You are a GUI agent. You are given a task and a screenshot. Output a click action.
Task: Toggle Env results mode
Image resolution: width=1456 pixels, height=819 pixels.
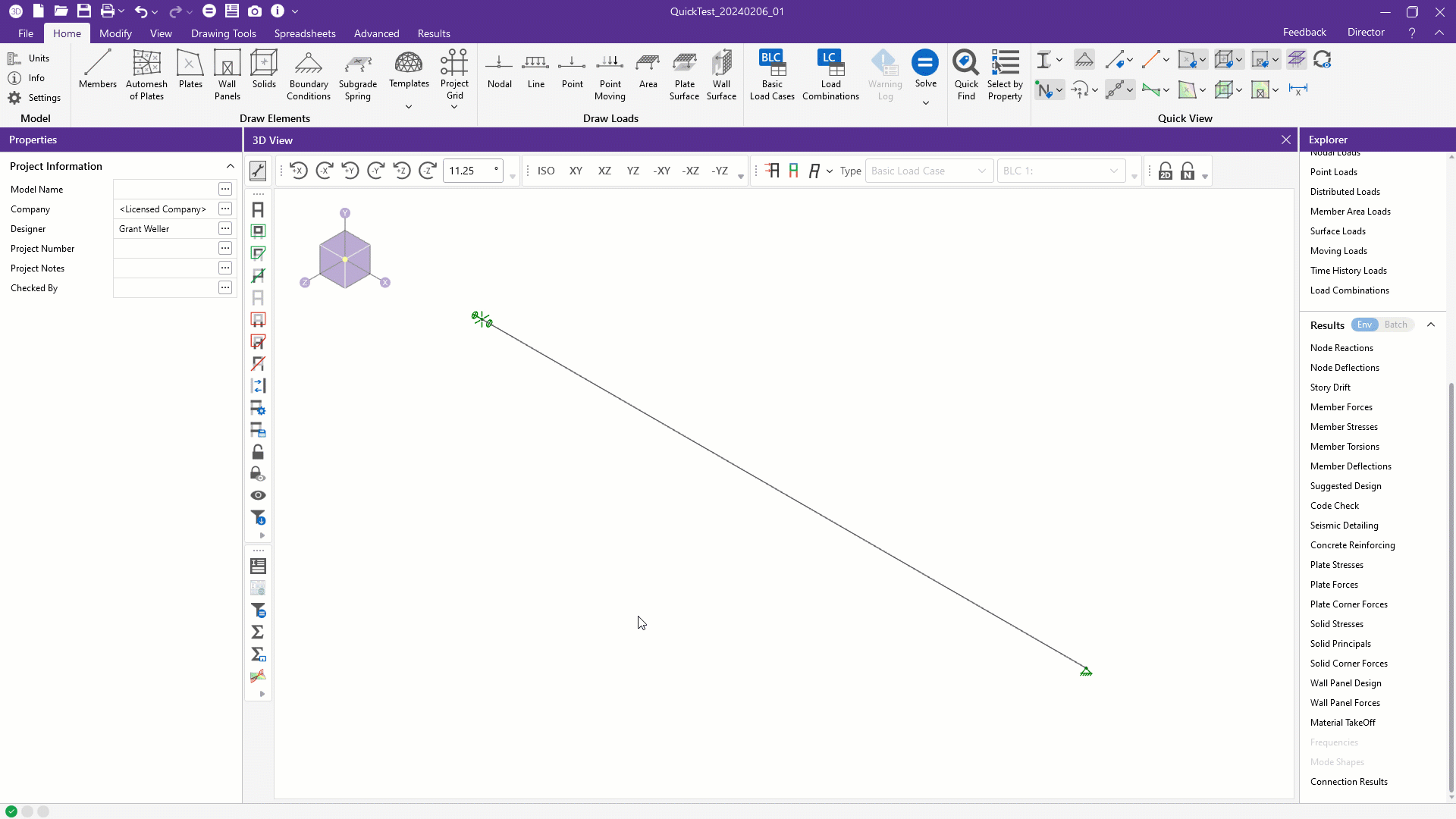coord(1364,325)
